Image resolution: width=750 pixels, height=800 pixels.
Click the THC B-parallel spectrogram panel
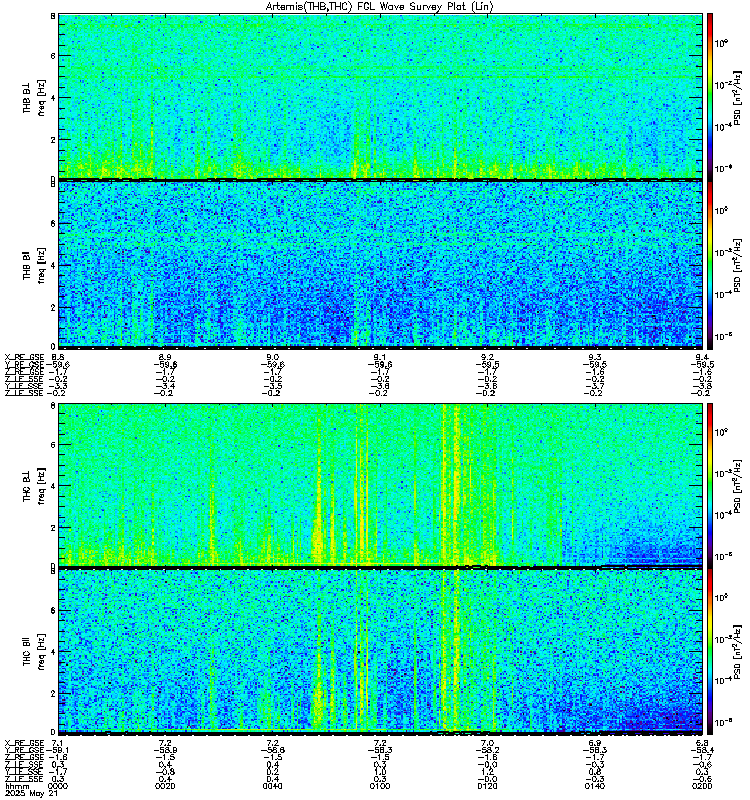click(x=381, y=651)
